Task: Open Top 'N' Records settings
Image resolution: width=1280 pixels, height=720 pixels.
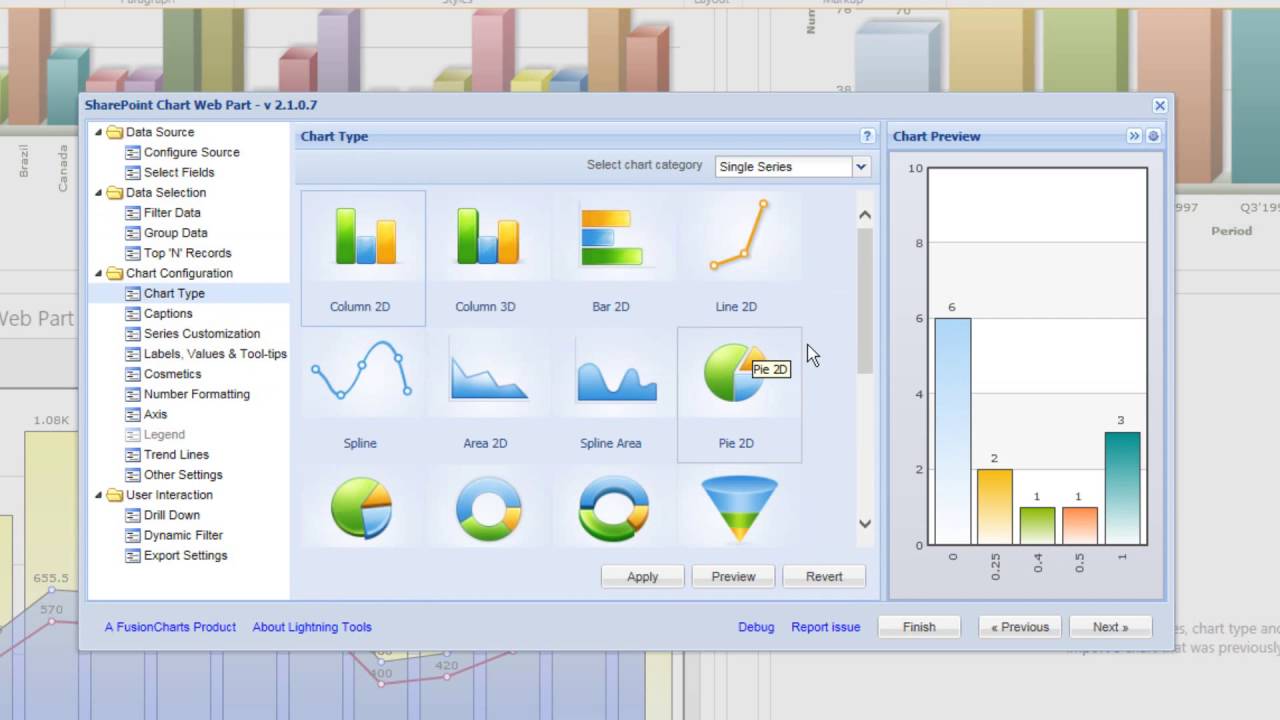Action: (x=188, y=253)
